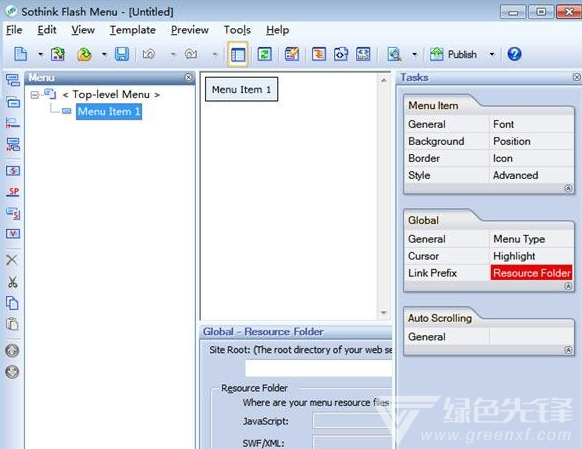Click the Edit properties pencil icon

click(292, 54)
